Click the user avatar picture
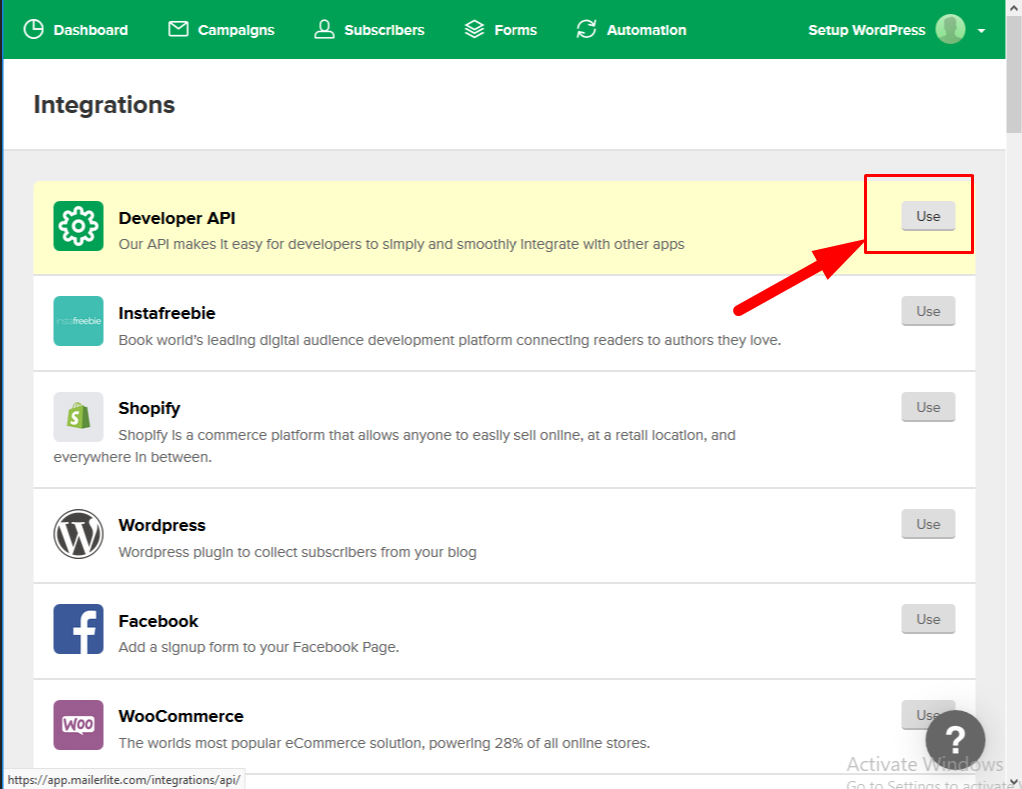1022x789 pixels. coord(950,29)
